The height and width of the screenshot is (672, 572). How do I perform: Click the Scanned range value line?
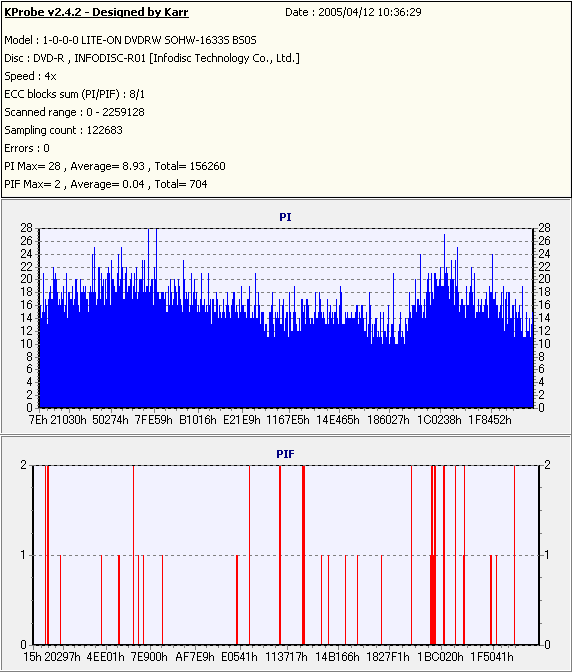(75, 112)
